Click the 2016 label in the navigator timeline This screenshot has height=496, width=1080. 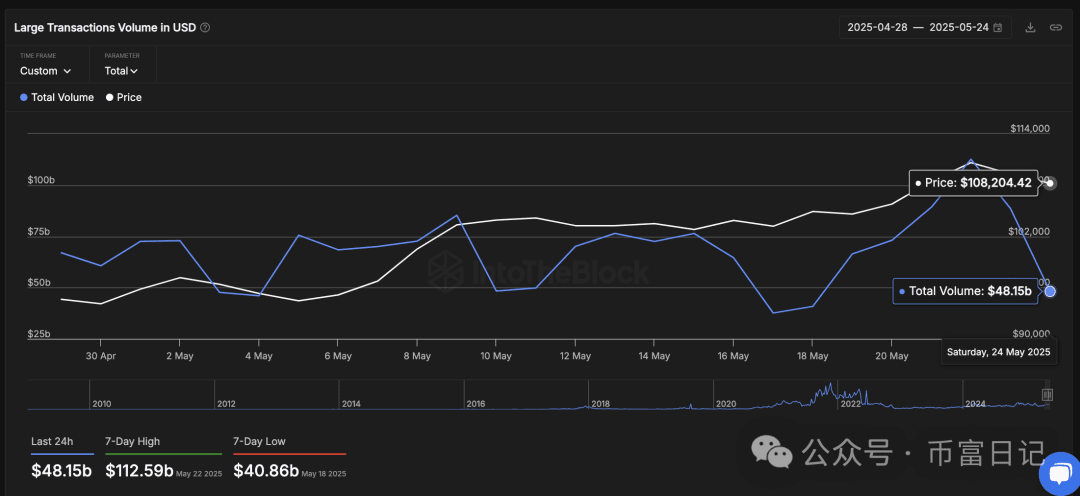tap(476, 404)
